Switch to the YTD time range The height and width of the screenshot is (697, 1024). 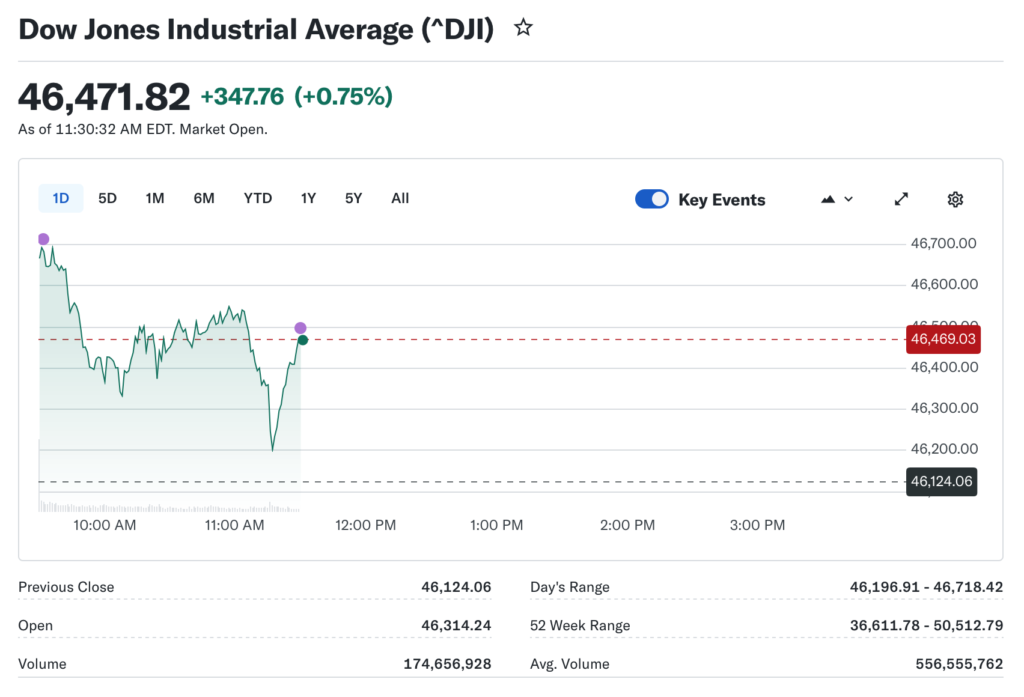click(257, 199)
